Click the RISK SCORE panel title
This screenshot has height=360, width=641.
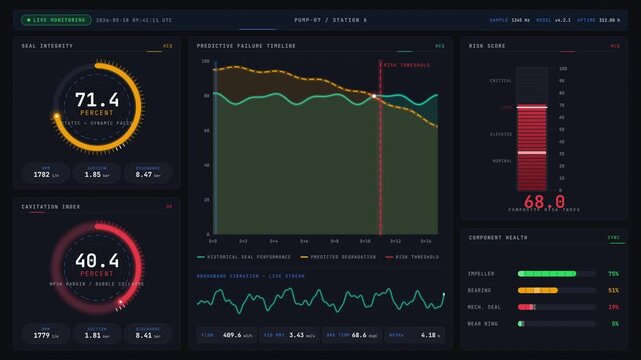click(x=487, y=46)
